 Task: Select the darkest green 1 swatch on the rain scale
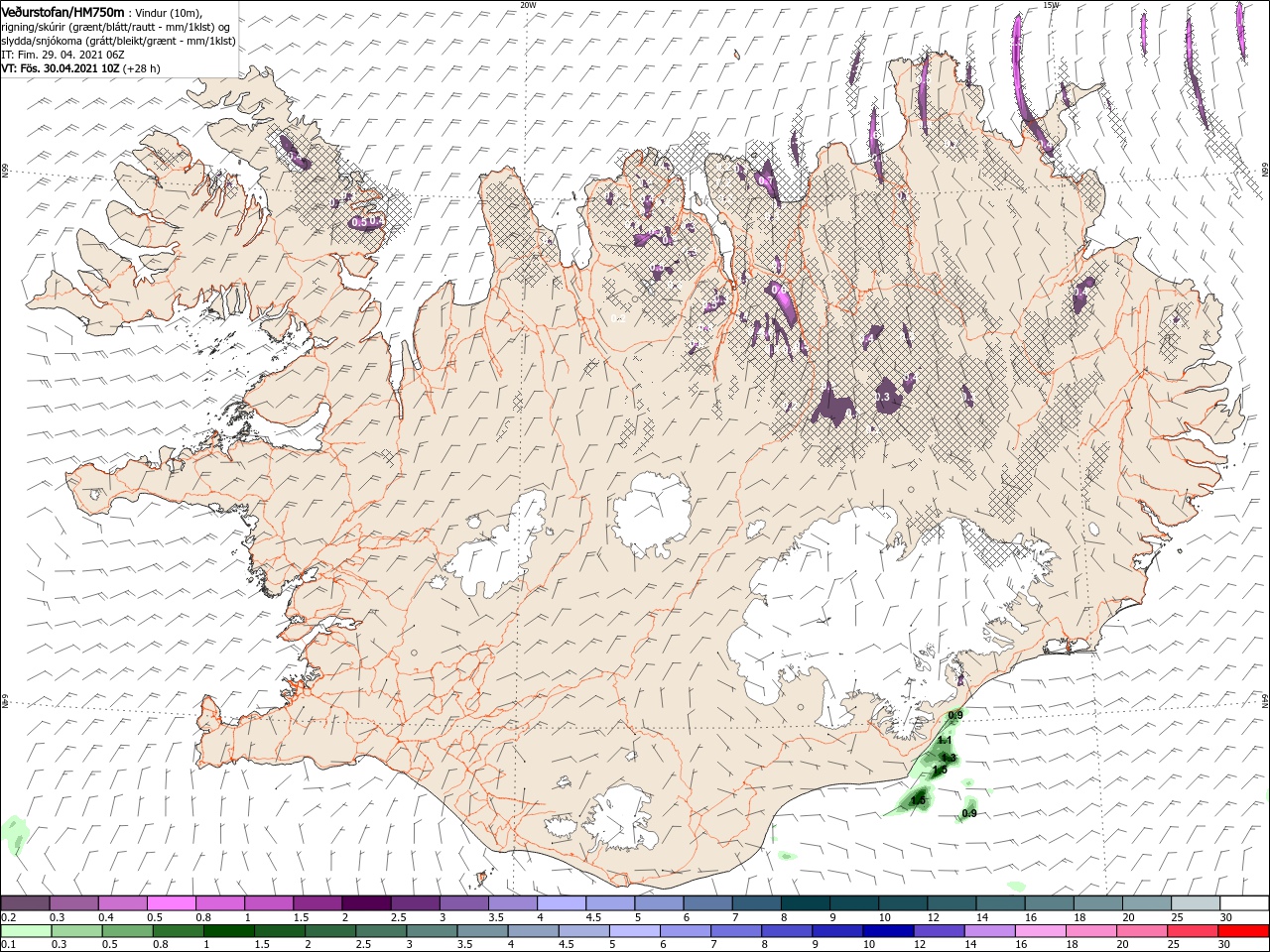pos(228,931)
